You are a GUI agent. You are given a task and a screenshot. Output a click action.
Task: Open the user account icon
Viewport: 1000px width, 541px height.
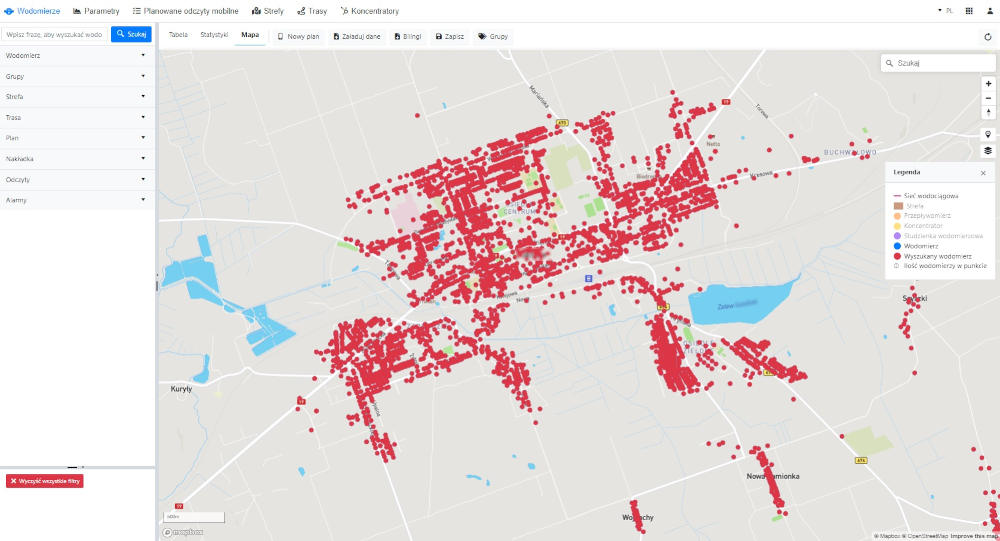tap(987, 11)
